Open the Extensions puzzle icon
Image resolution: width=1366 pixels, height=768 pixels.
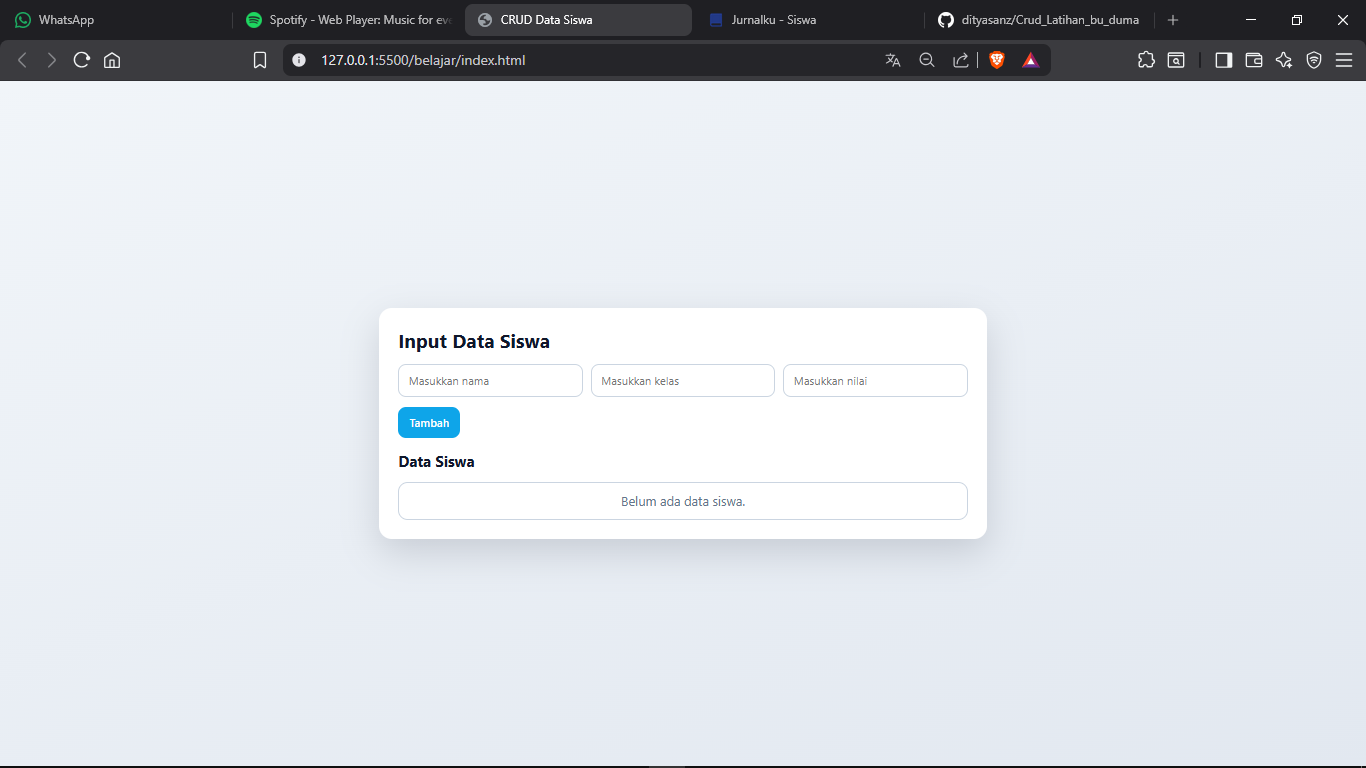point(1146,60)
